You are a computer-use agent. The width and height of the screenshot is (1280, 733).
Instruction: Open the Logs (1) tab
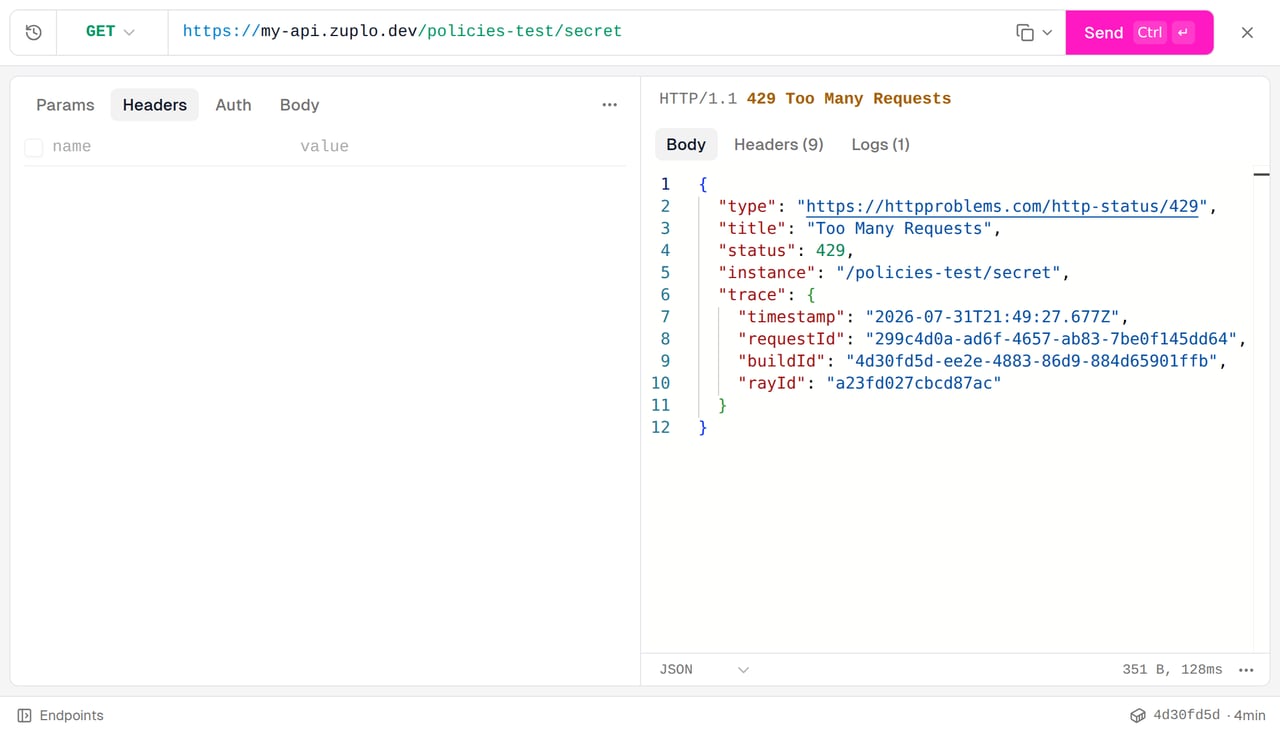click(x=880, y=144)
